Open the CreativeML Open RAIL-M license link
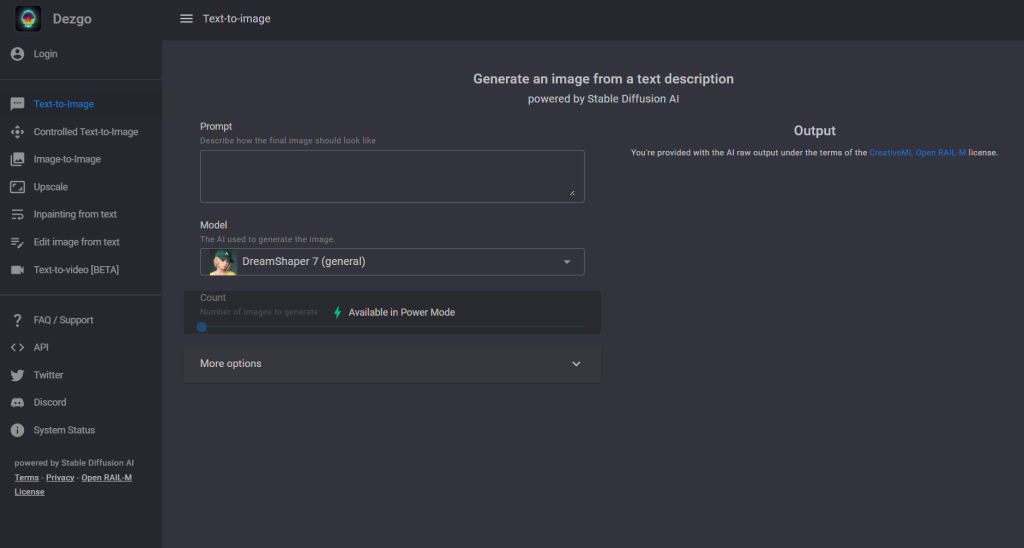1024x548 pixels. point(917,153)
